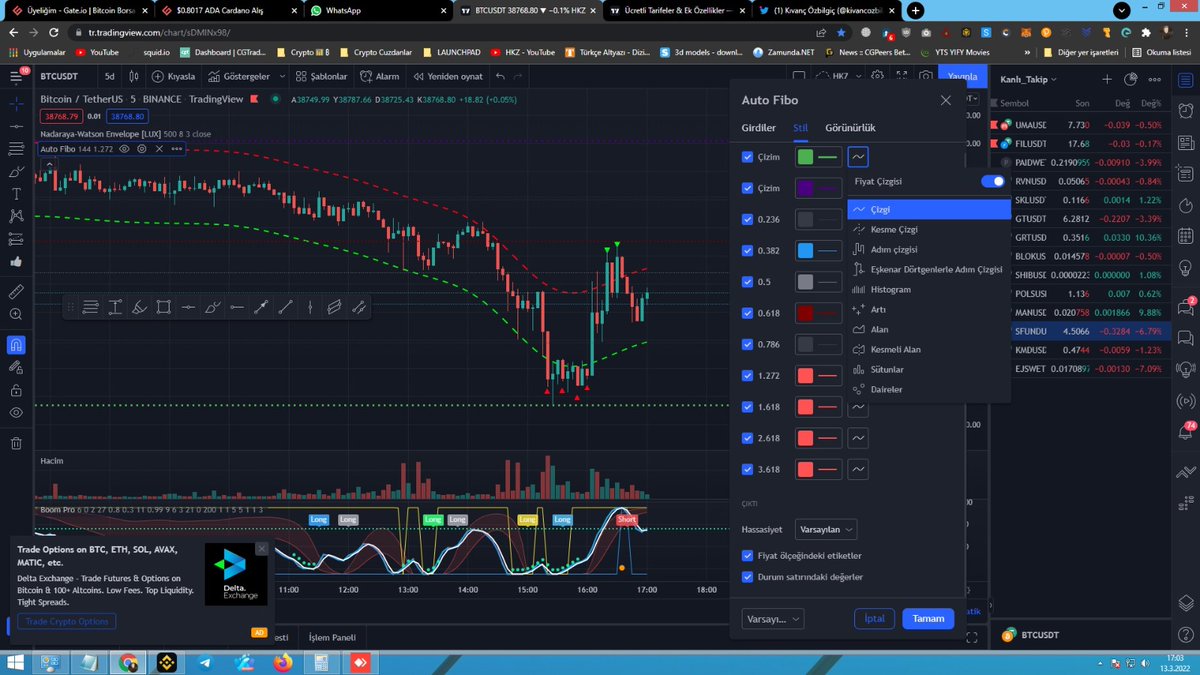The width and height of the screenshot is (1200, 675).
Task: Take a snapshot with the camera icon
Action: [926, 76]
